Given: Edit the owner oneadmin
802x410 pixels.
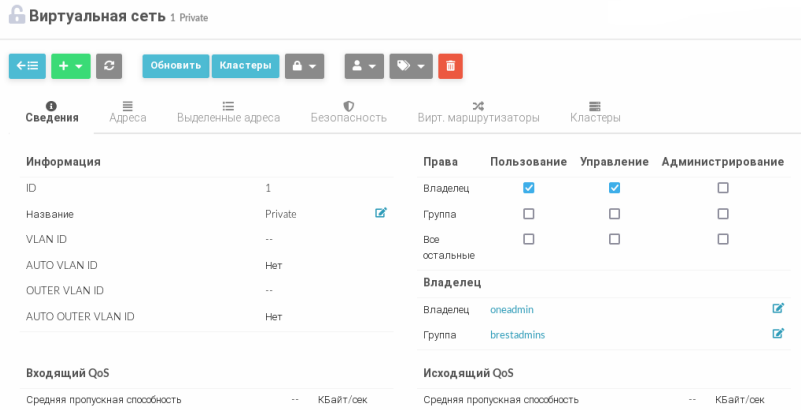Looking at the screenshot, I should tap(778, 309).
